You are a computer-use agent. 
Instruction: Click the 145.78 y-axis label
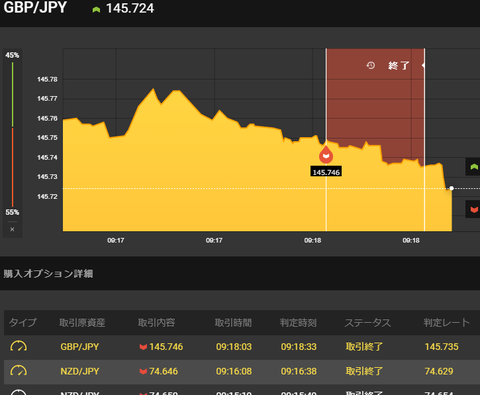(x=47, y=79)
